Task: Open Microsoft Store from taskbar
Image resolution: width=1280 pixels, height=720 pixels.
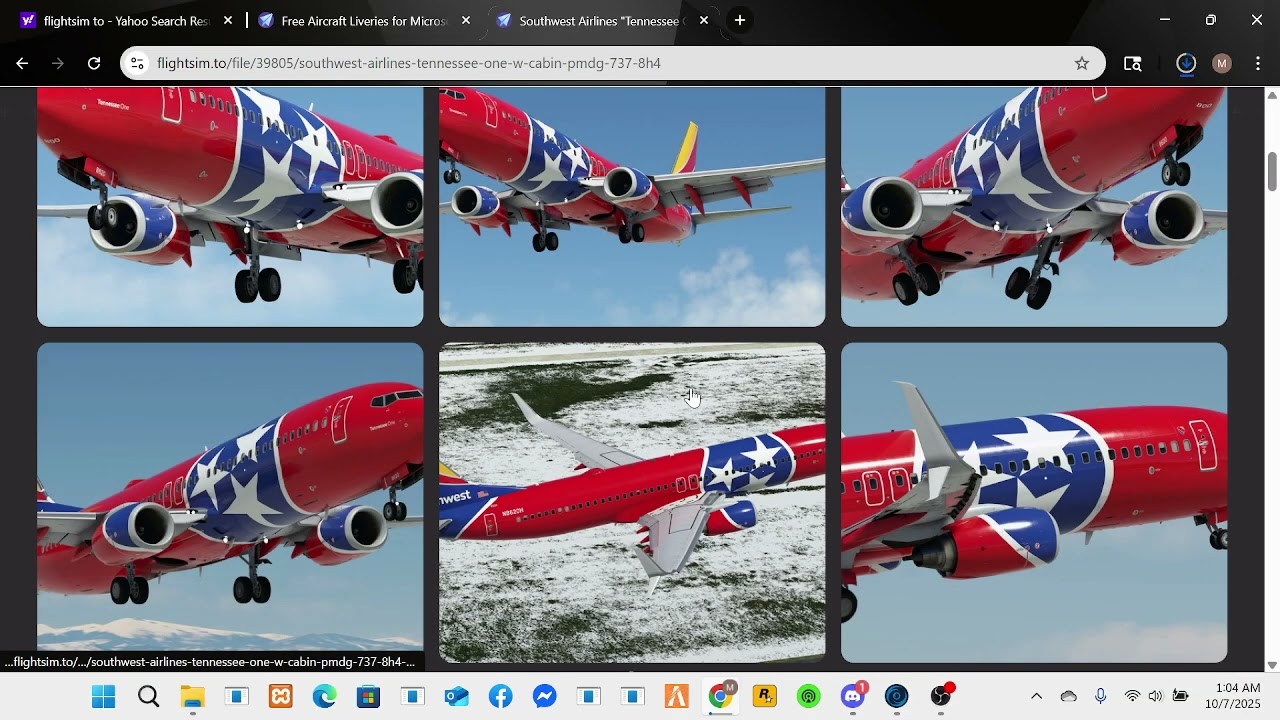Action: (x=369, y=697)
